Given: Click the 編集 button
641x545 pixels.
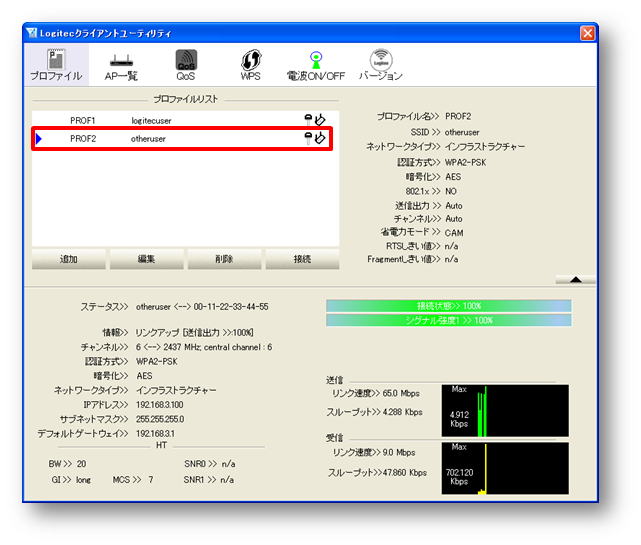Looking at the screenshot, I should [x=146, y=259].
